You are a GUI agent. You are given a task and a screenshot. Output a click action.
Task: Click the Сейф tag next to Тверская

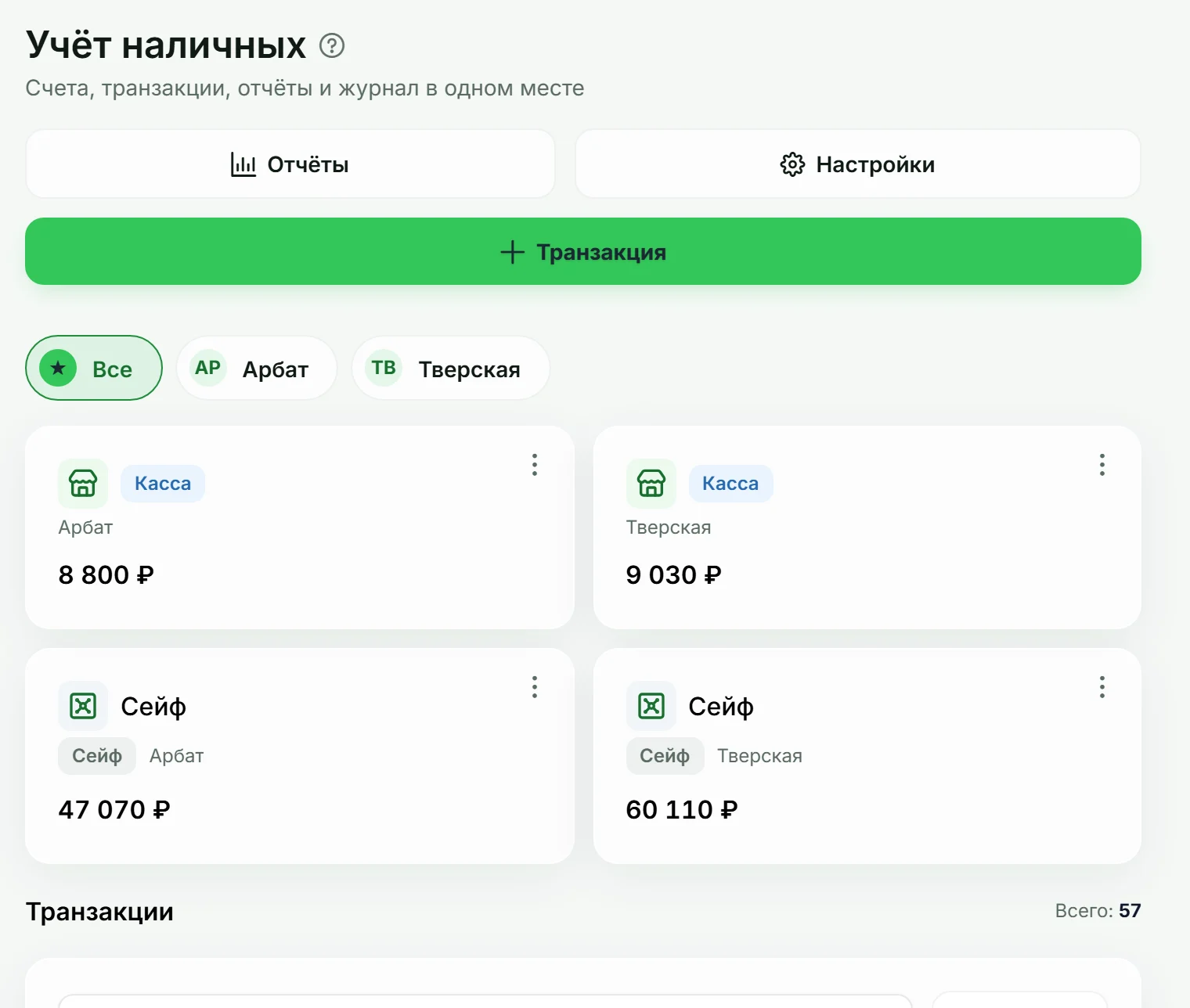665,756
